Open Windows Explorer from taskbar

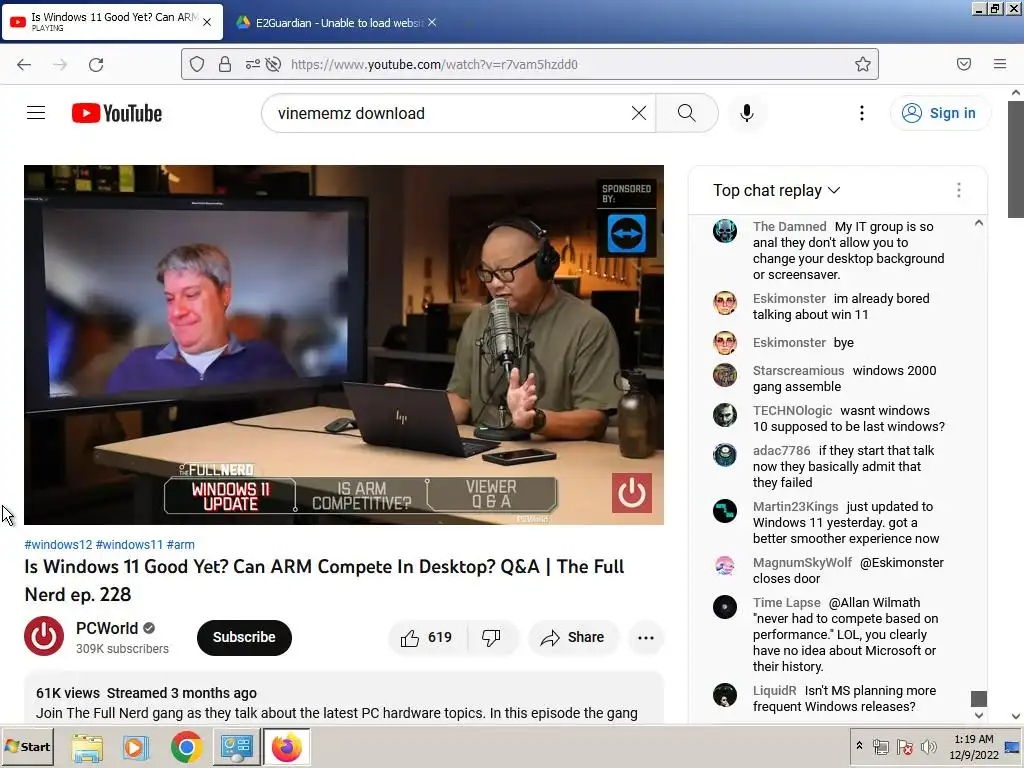click(87, 747)
